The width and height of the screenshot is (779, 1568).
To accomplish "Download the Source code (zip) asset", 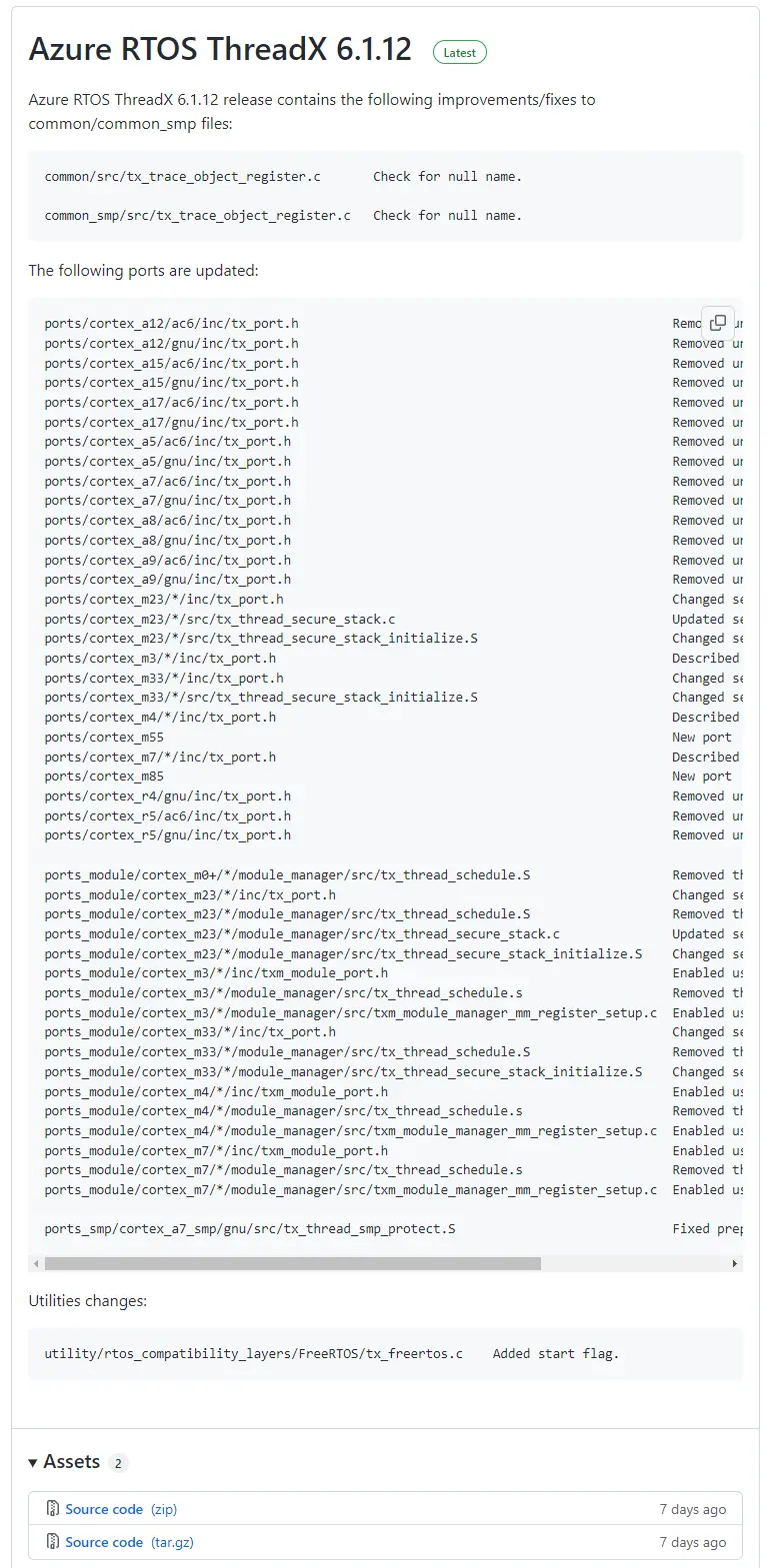I will 121,1509.
